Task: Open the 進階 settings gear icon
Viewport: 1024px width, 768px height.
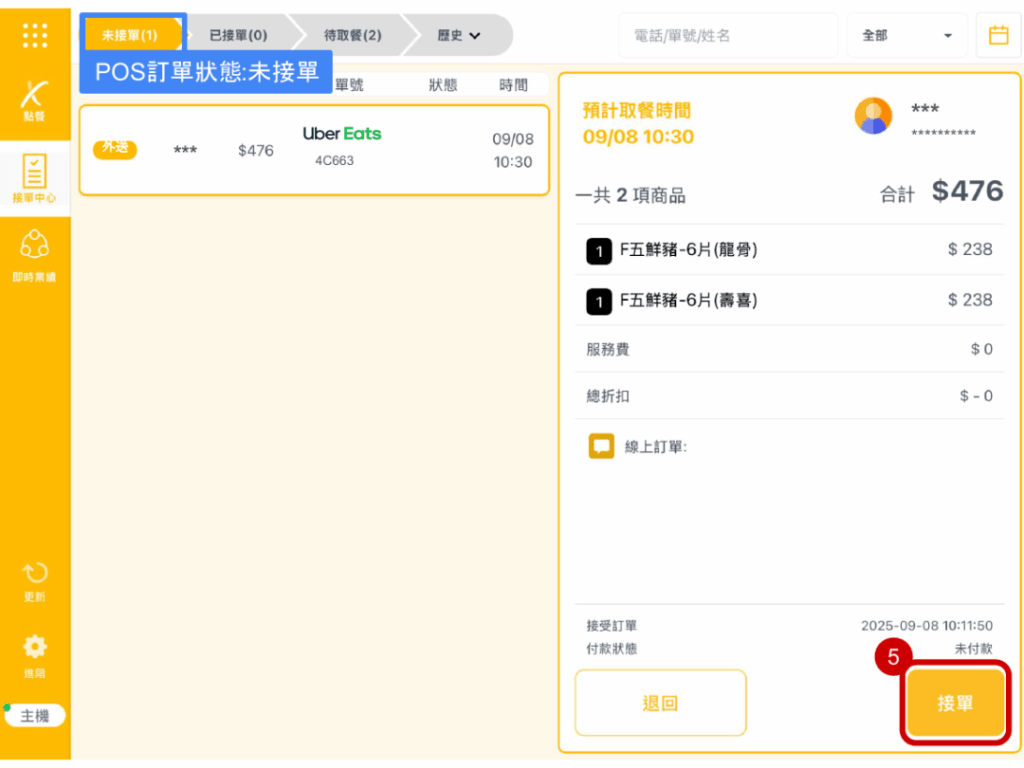Action: pyautogui.click(x=35, y=652)
